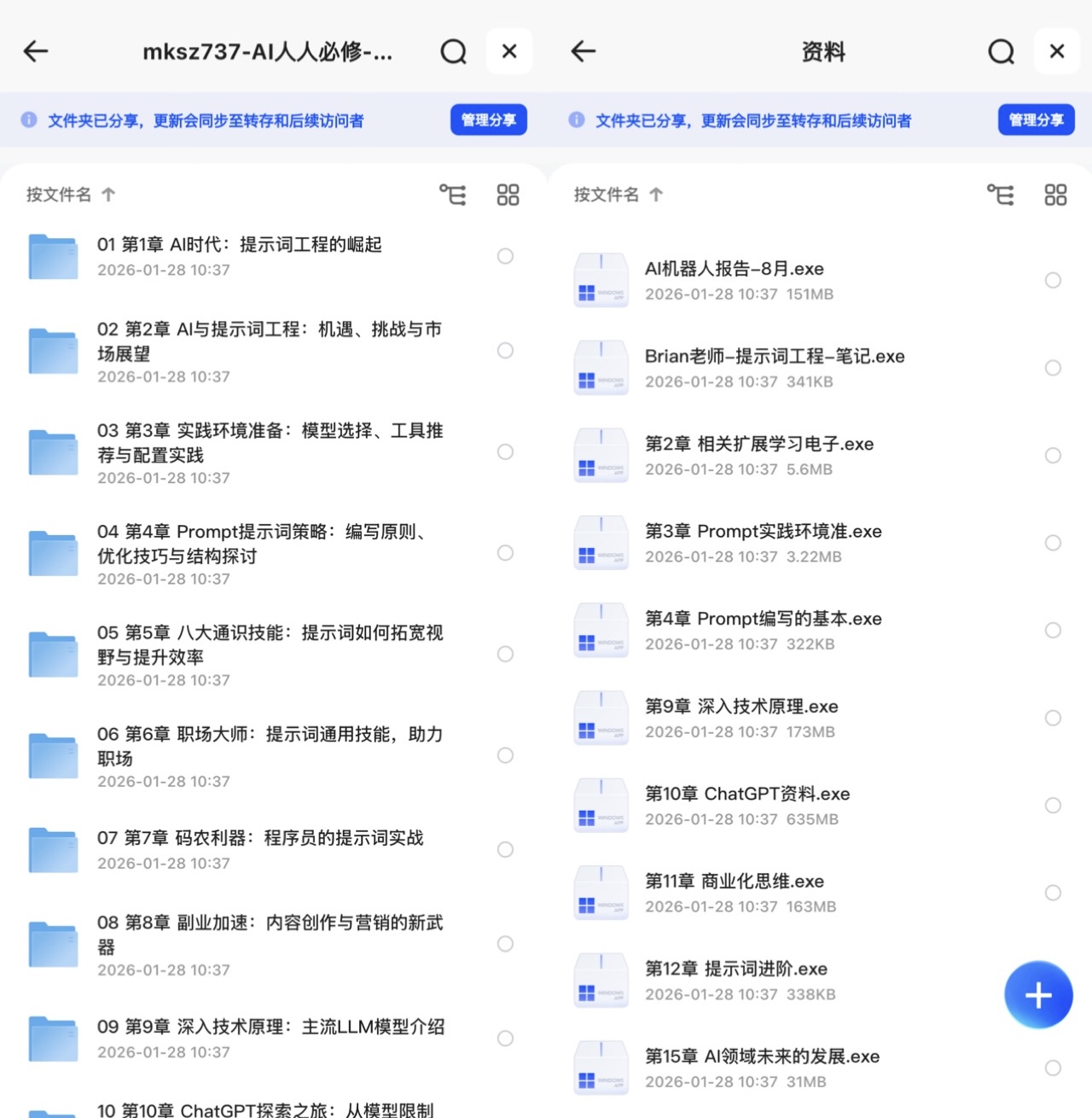1092x1118 pixels.
Task: Tap the Windows app icon of AI机器人报告-8月.exe
Action: coord(601,280)
